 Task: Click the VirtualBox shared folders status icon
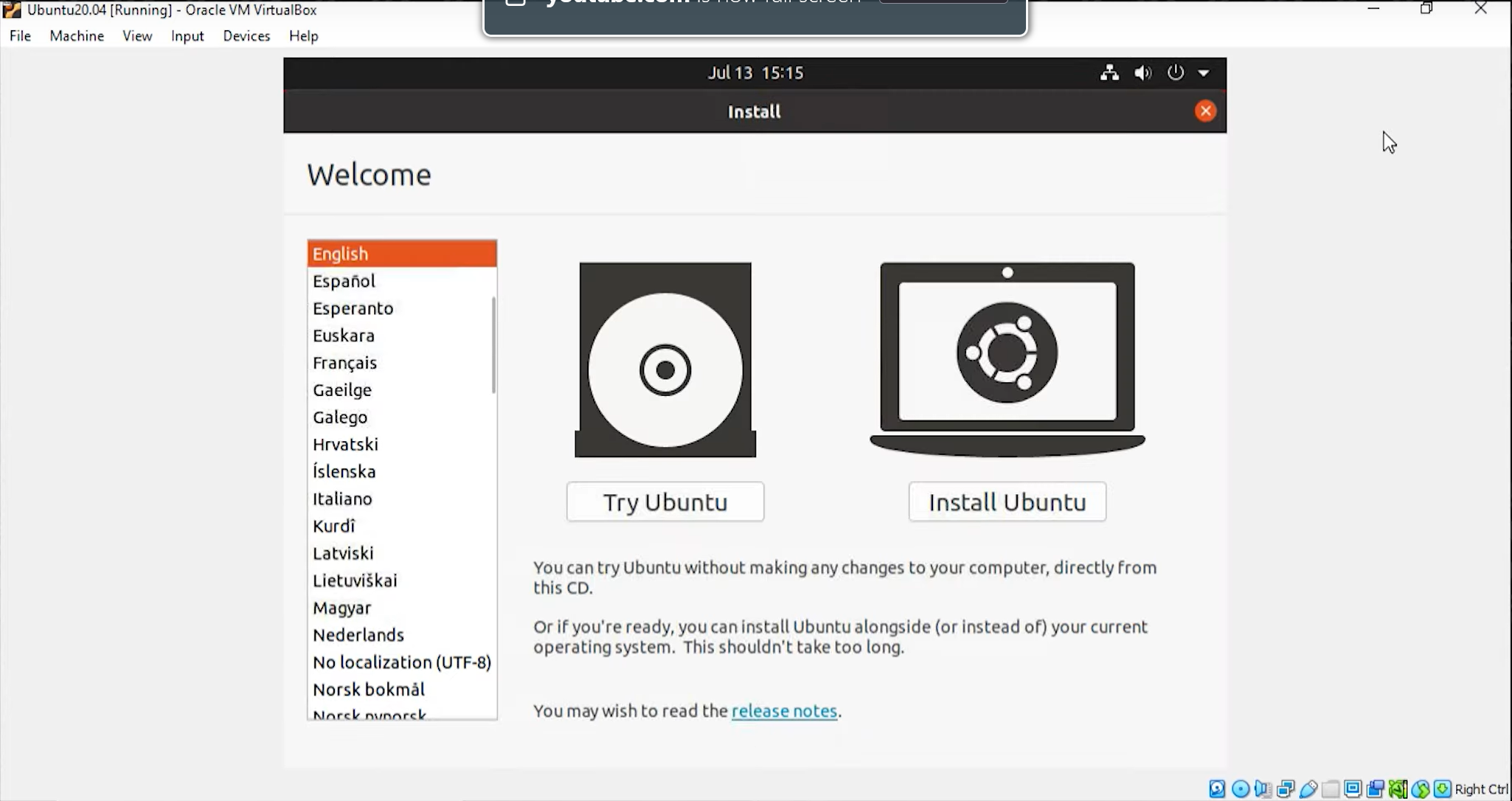[1329, 788]
